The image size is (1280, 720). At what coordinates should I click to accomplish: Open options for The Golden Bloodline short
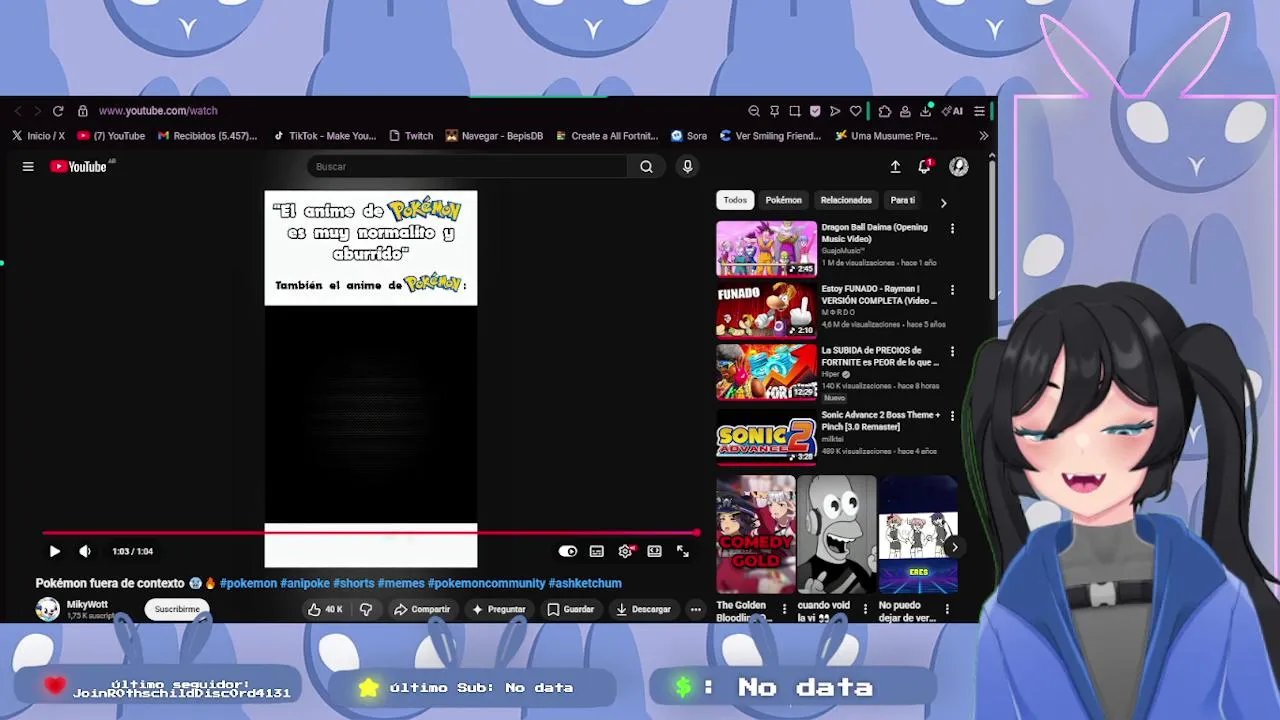pyautogui.click(x=784, y=608)
